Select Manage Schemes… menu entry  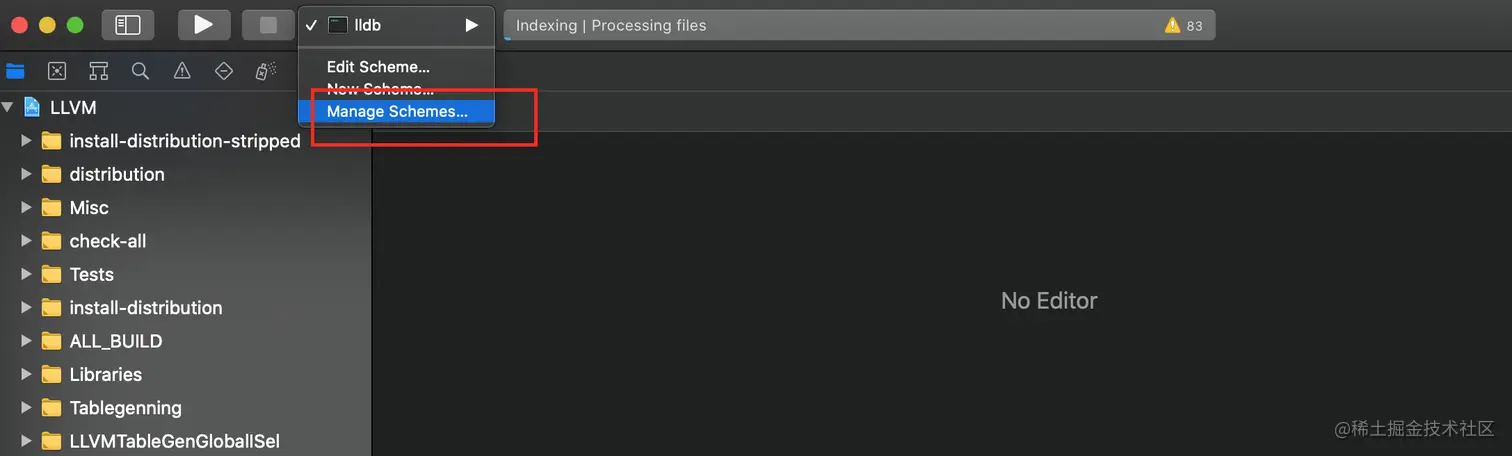coord(396,111)
